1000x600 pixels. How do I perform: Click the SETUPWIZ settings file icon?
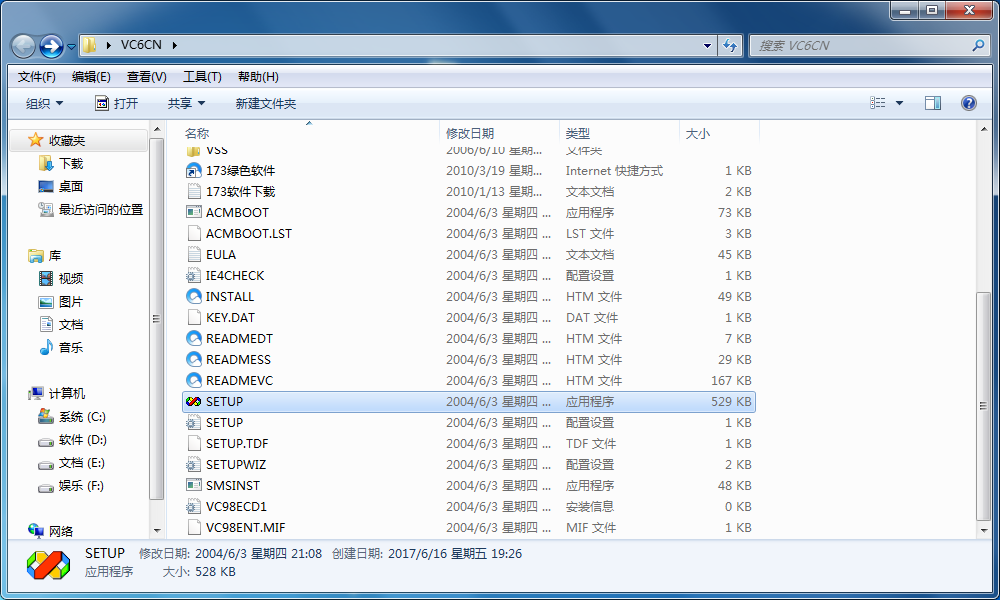[x=193, y=465]
